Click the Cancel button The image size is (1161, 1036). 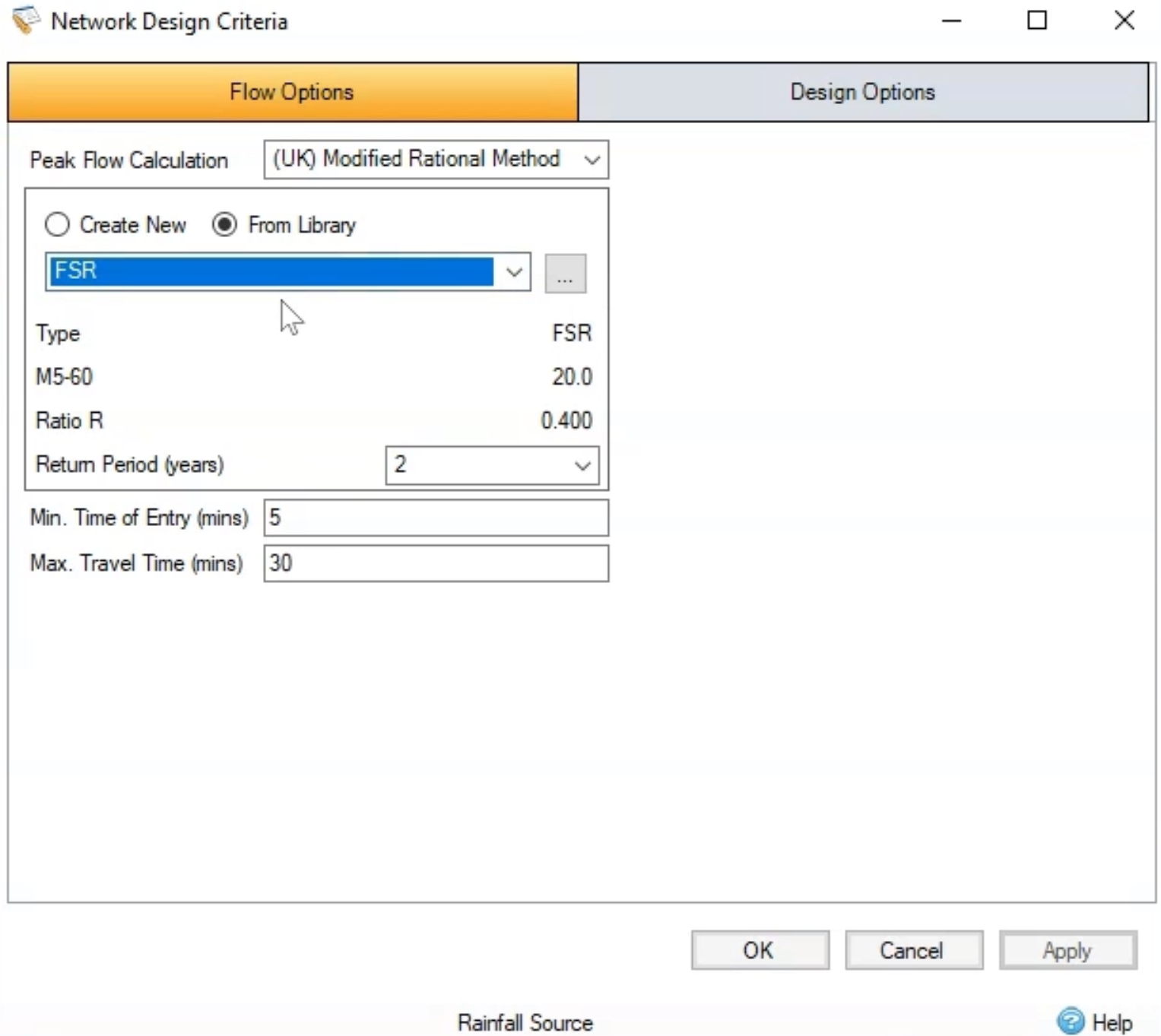tap(913, 950)
